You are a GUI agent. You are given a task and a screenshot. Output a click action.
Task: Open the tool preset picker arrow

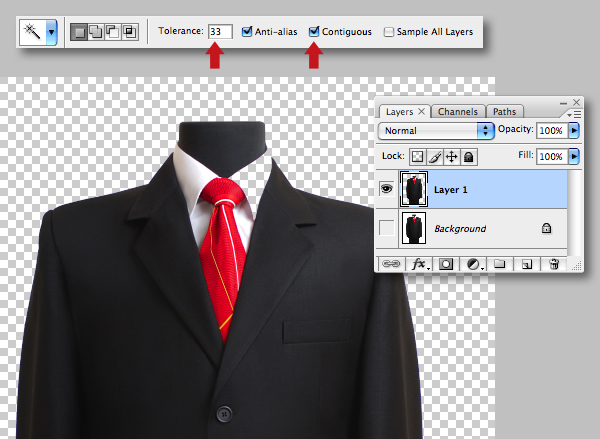tap(51, 33)
